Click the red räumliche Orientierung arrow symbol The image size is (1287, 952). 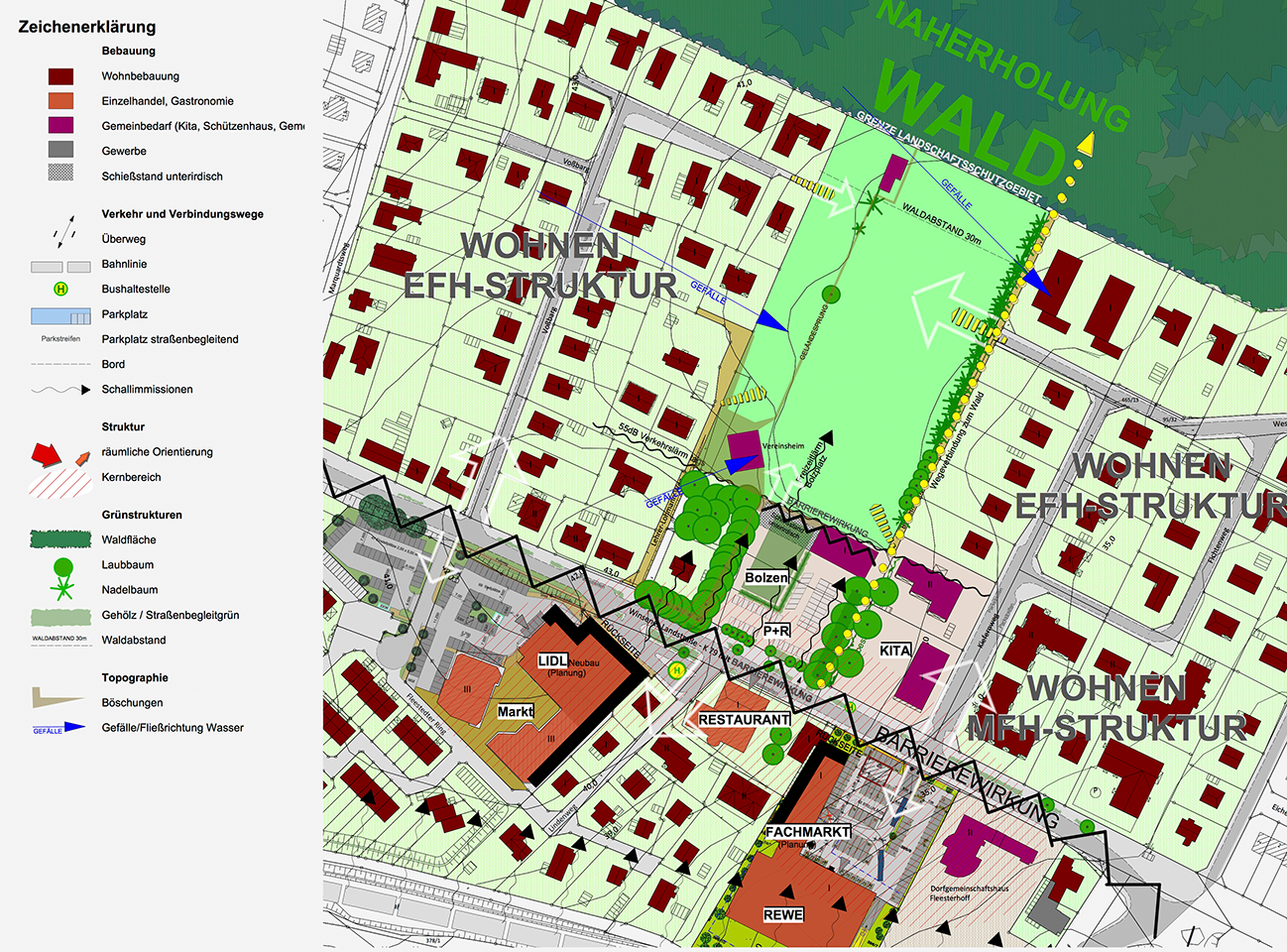(x=47, y=454)
